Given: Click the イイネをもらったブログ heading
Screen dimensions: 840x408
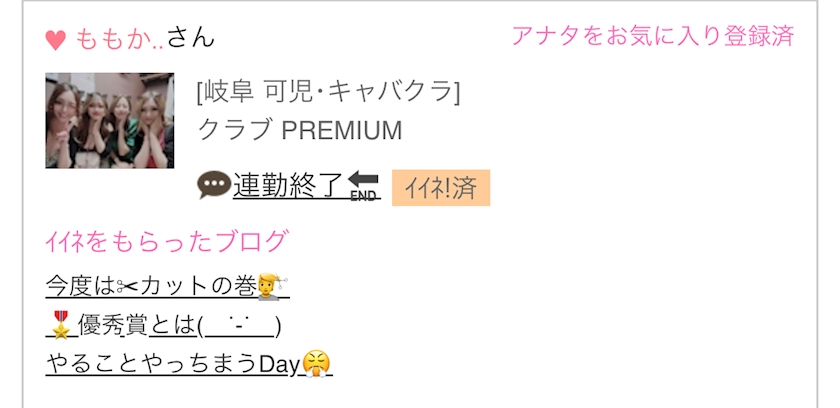Looking at the screenshot, I should 166,241.
